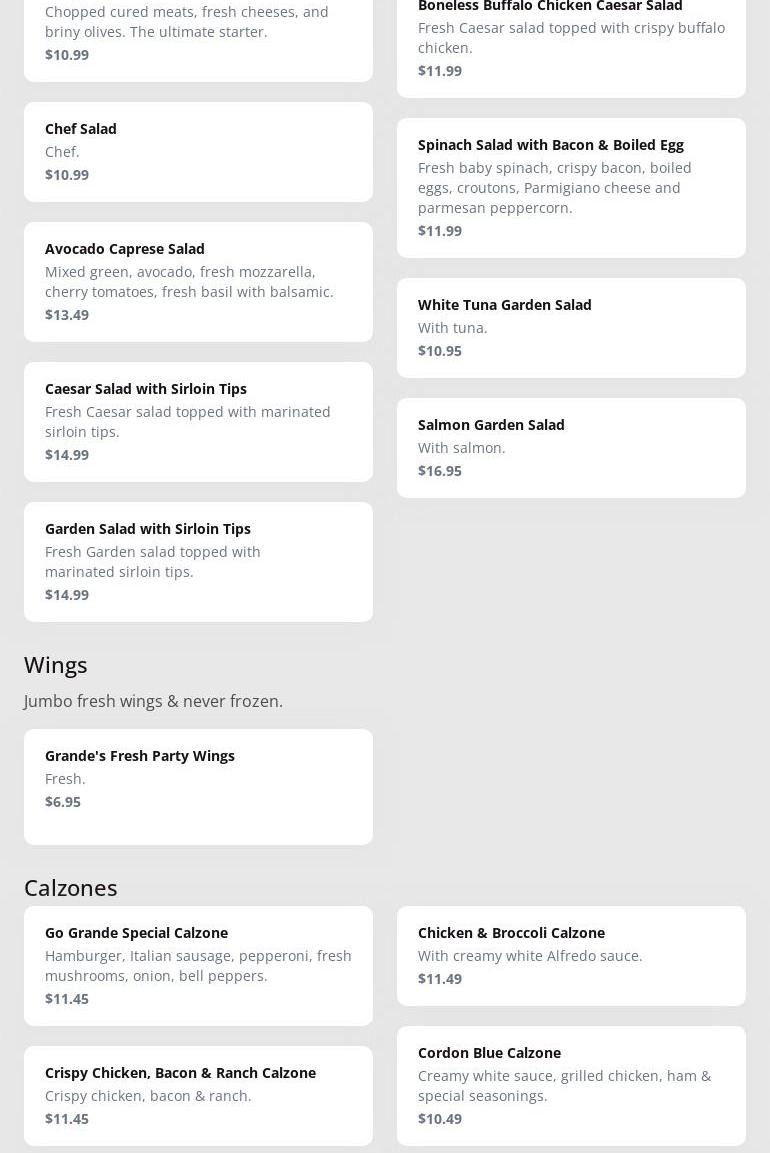Open the Go Grande Special Calzone
Image resolution: width=770 pixels, height=1153 pixels.
[x=198, y=966]
